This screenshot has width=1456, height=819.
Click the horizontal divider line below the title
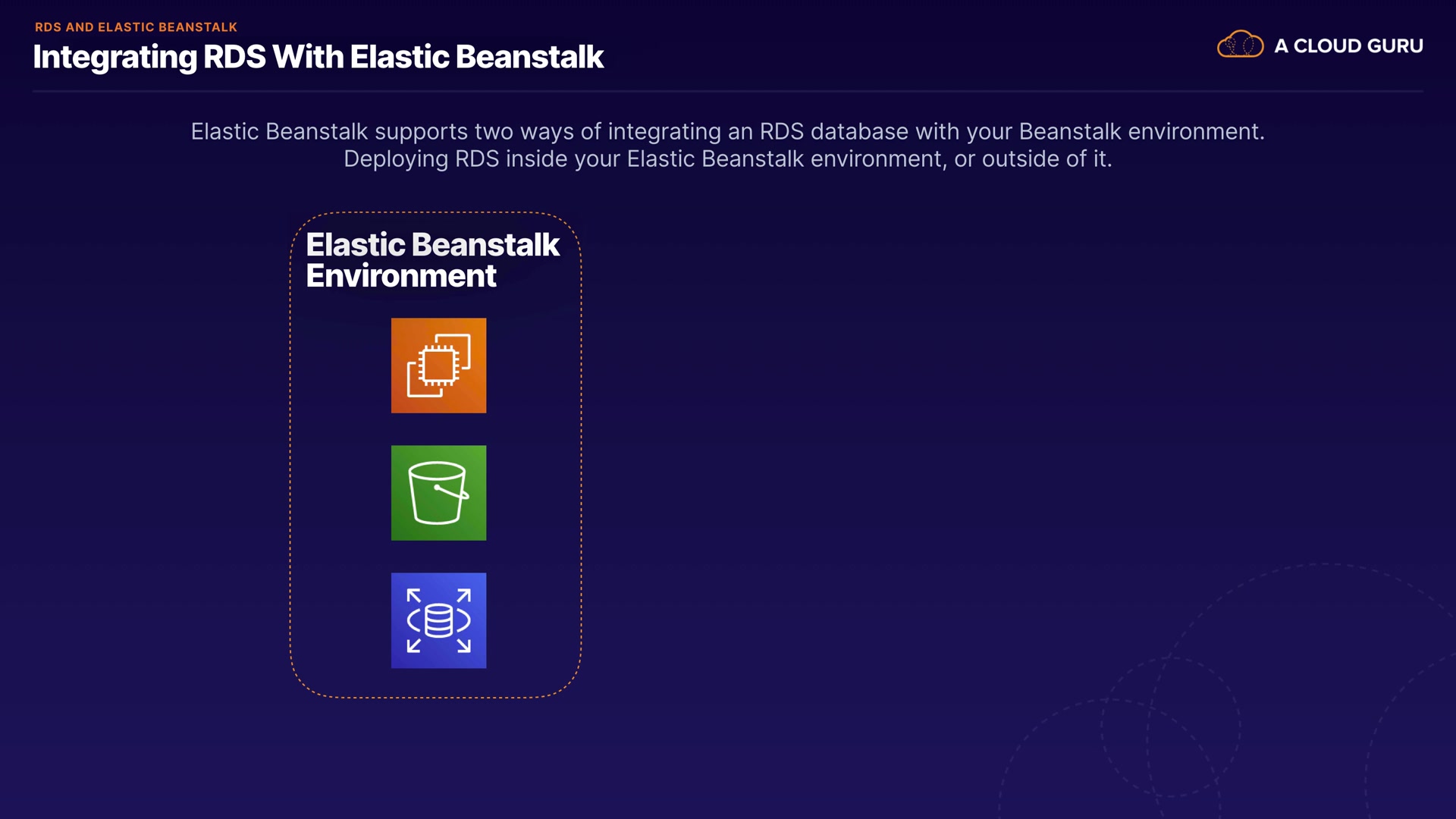tap(726, 91)
